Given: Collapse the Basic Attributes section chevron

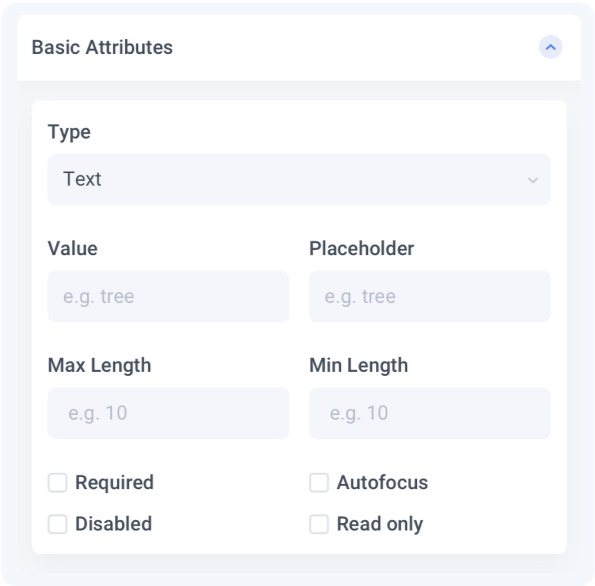Looking at the screenshot, I should [550, 47].
